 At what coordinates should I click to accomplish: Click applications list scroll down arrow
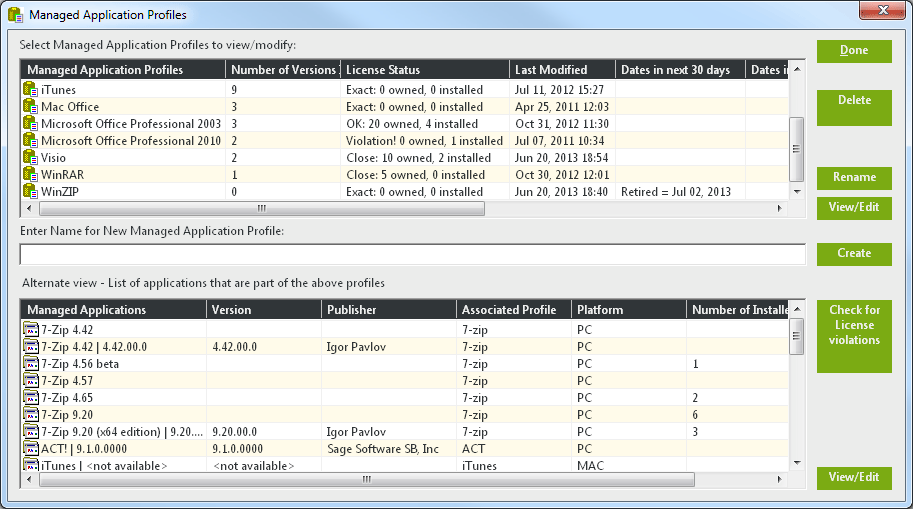[x=797, y=463]
